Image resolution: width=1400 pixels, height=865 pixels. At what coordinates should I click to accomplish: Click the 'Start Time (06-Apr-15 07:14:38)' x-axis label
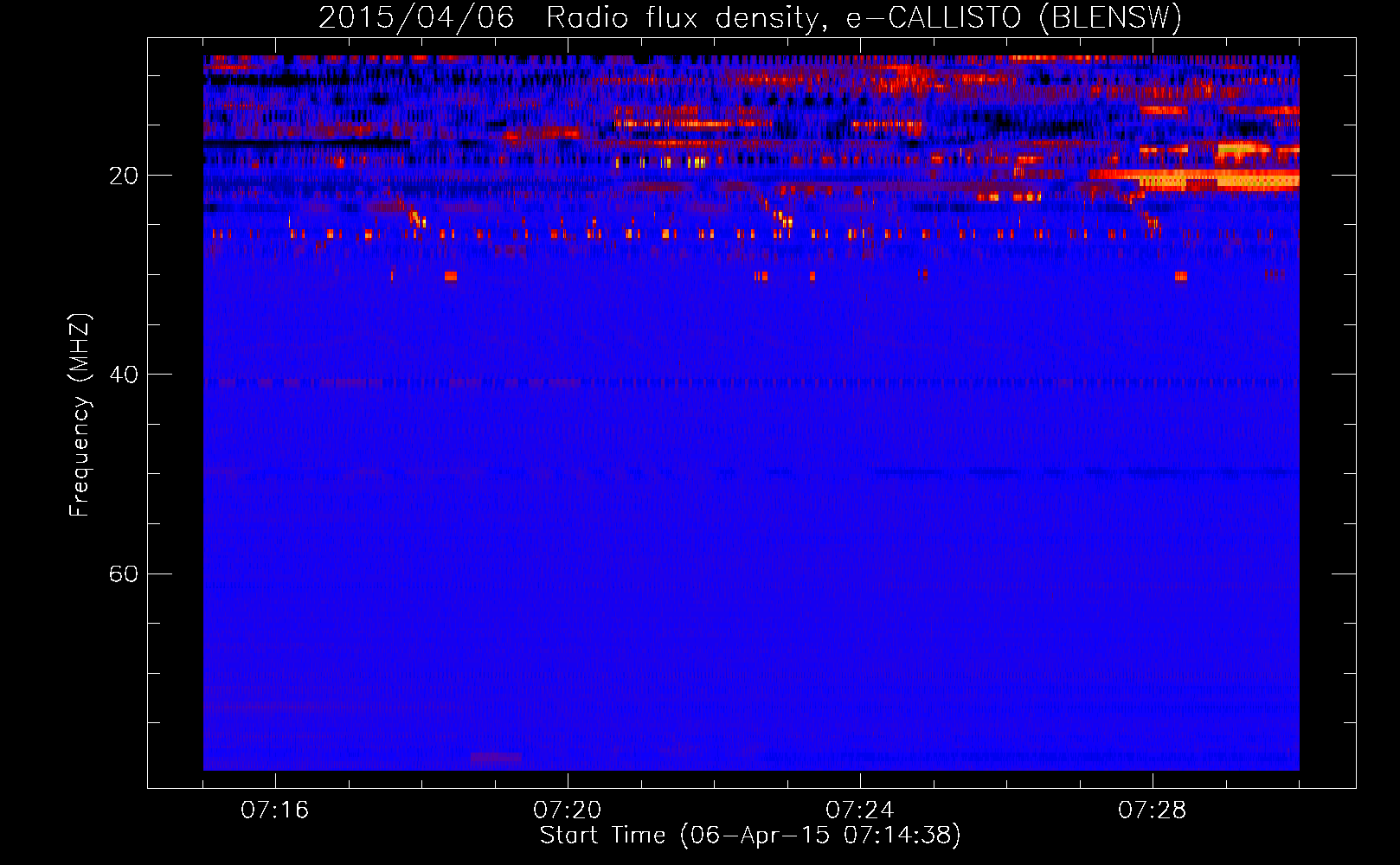pyautogui.click(x=750, y=836)
